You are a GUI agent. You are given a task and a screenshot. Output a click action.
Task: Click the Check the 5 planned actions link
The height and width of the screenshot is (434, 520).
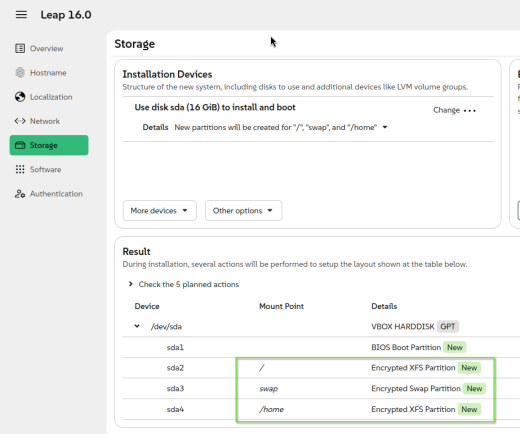189,284
